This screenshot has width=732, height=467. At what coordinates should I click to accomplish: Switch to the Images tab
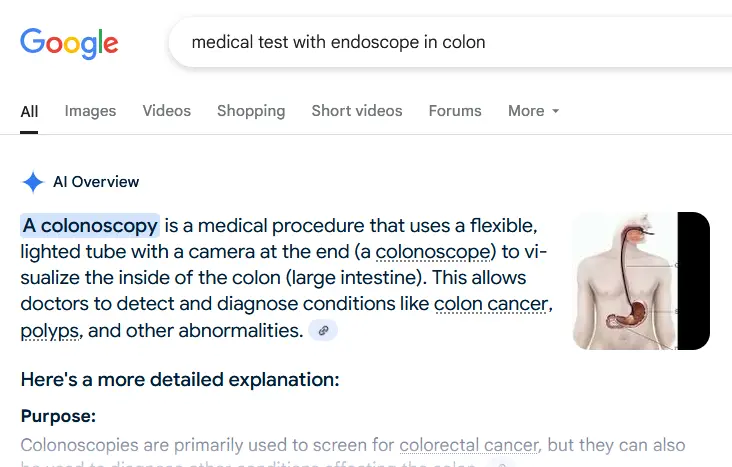[x=90, y=111]
